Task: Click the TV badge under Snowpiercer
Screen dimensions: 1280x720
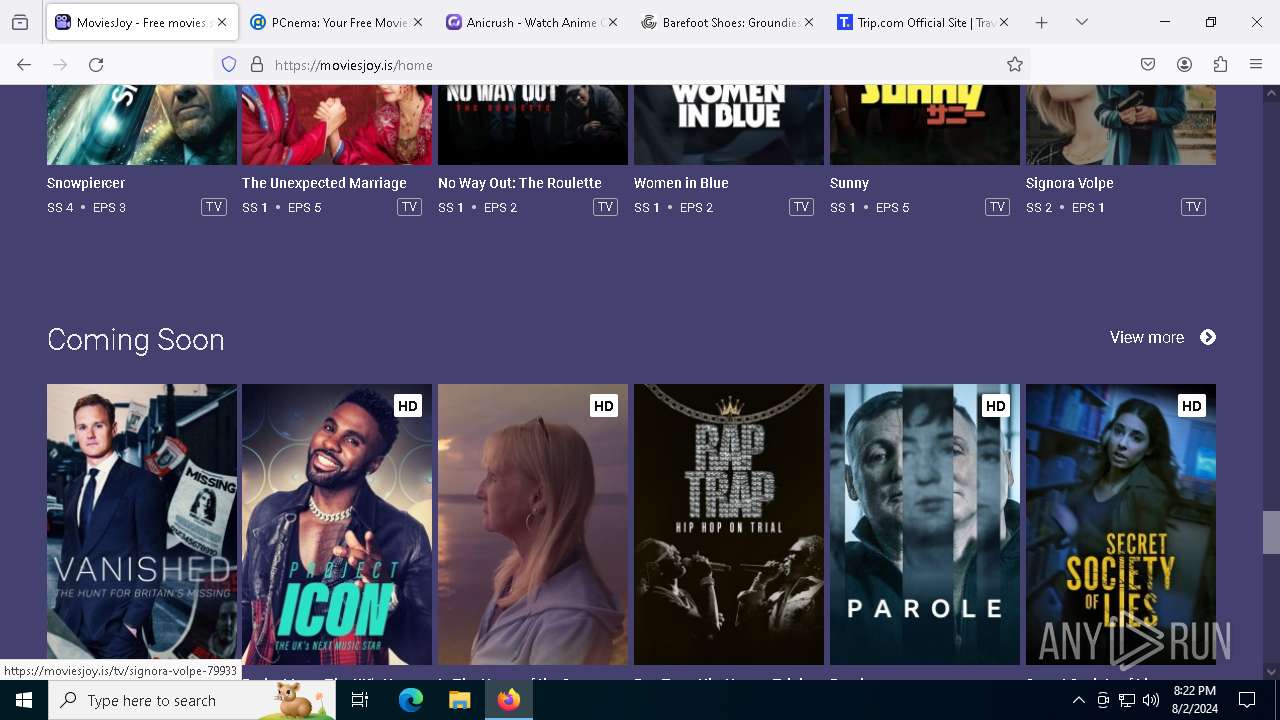Action: [213, 207]
